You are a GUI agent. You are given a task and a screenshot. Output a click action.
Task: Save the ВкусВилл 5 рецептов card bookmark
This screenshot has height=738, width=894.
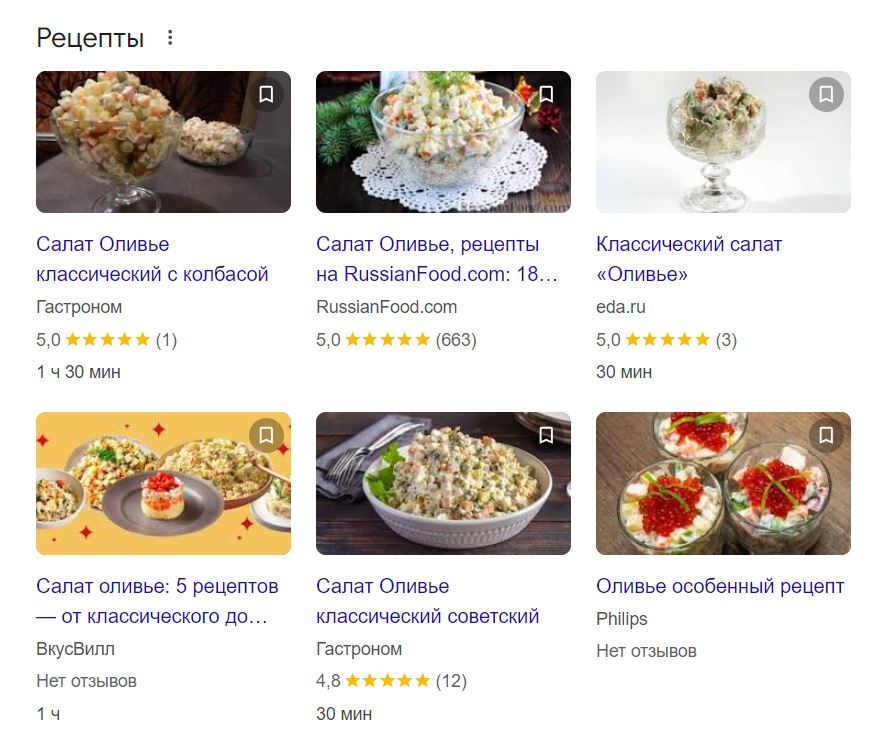266,435
